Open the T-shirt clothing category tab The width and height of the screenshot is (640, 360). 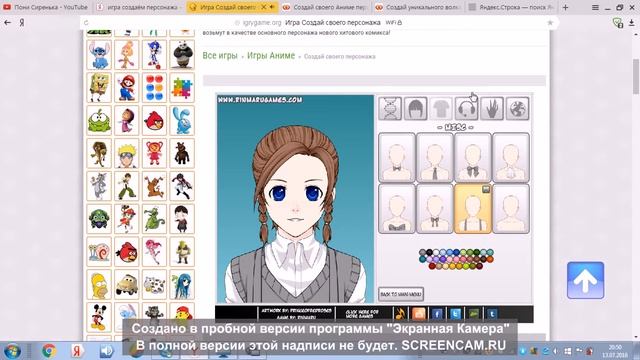pyautogui.click(x=441, y=108)
